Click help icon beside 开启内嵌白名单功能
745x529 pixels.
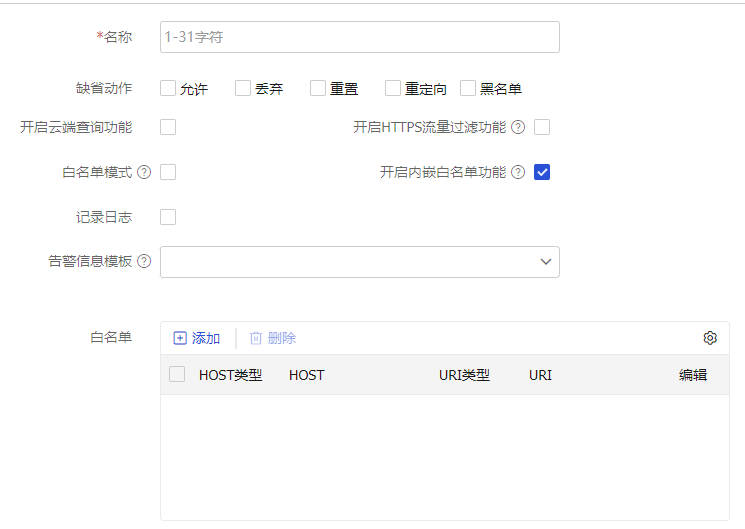[518, 172]
